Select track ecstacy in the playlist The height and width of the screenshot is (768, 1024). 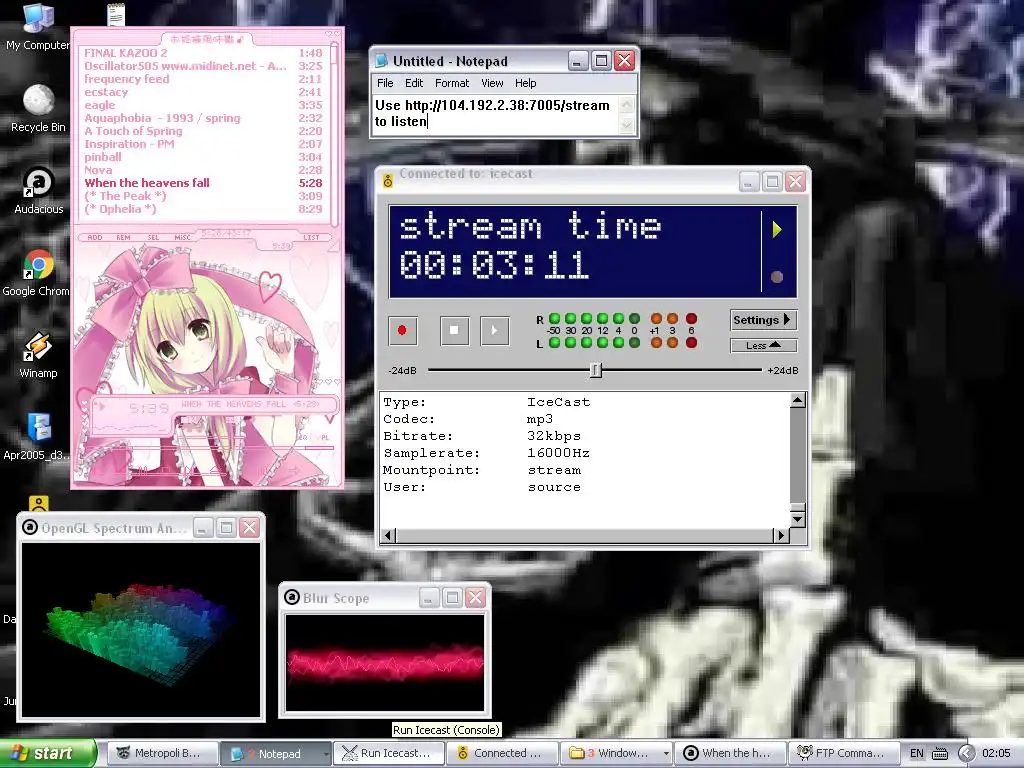pyautogui.click(x=203, y=92)
